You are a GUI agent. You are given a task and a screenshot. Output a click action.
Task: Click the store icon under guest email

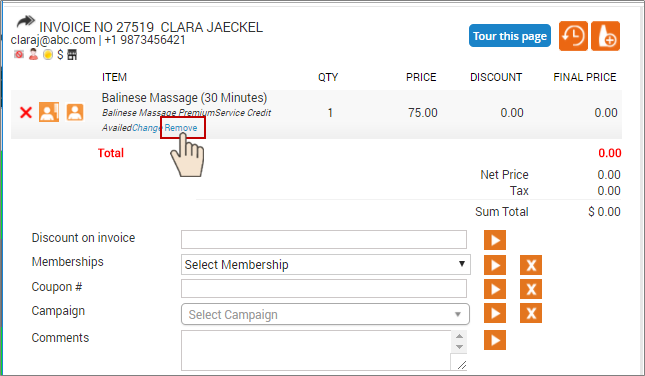[x=72, y=54]
